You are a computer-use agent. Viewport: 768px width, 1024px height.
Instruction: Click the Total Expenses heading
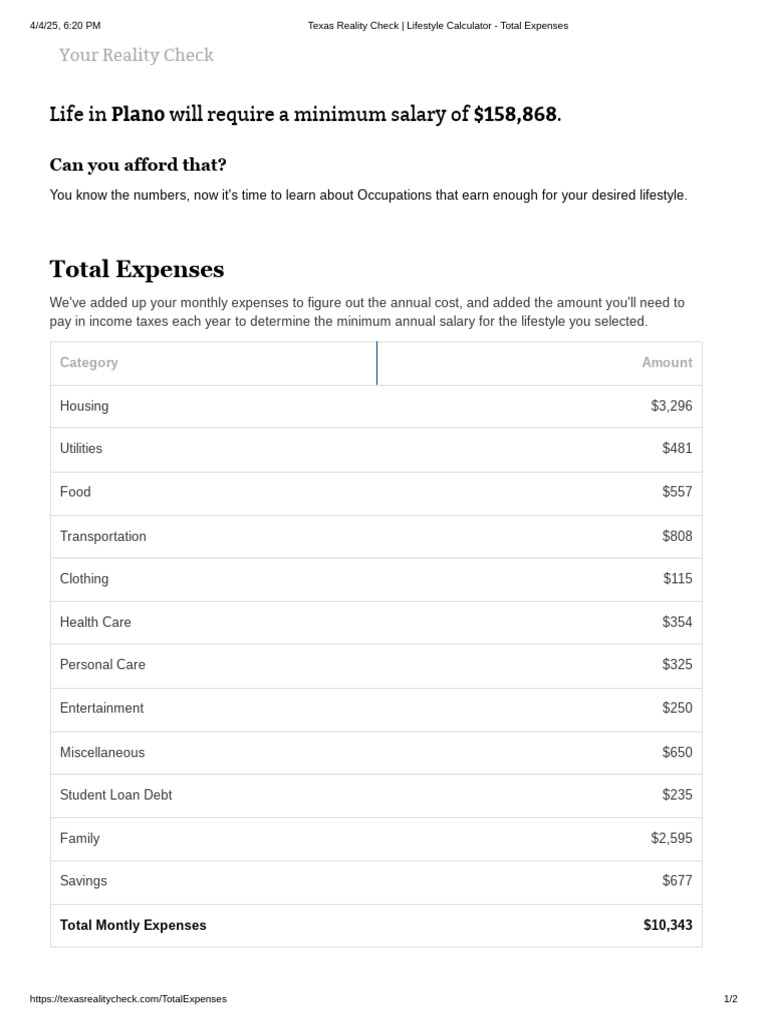[x=137, y=269]
